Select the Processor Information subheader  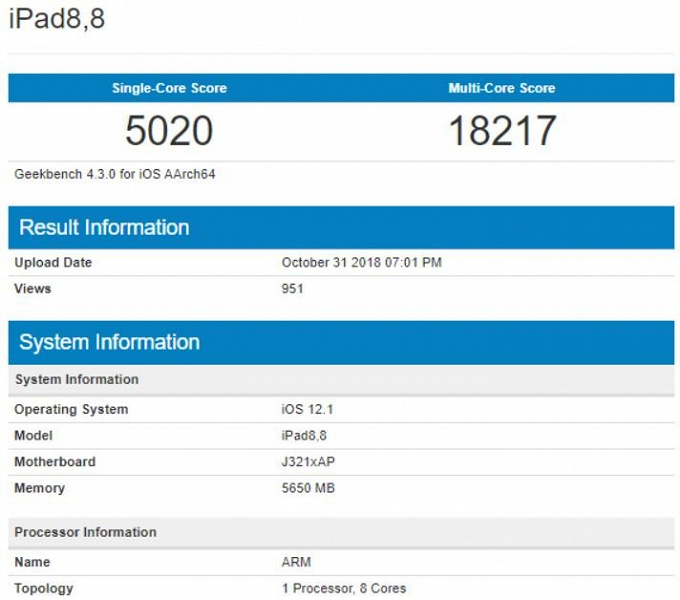point(341,532)
